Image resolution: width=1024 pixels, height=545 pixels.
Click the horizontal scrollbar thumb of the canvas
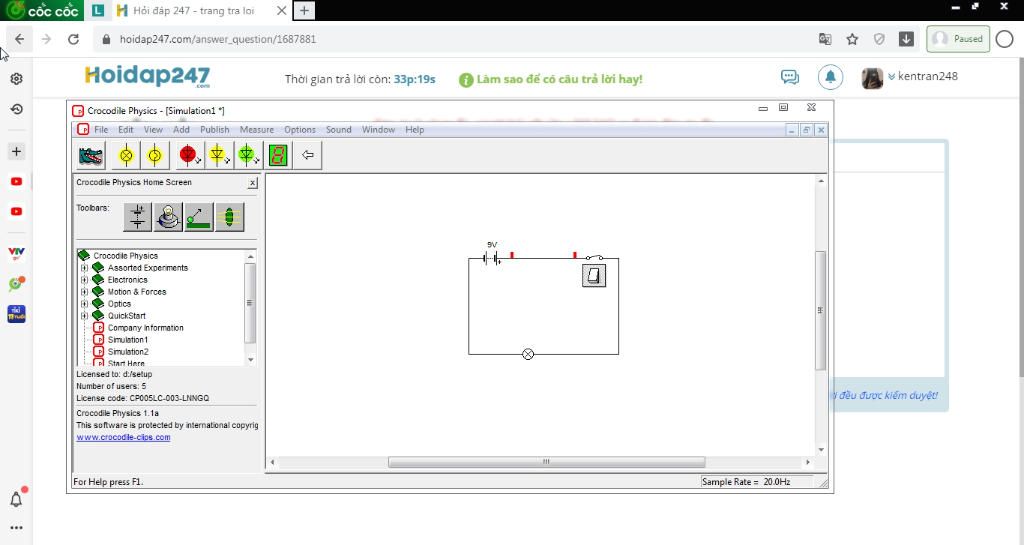point(547,462)
